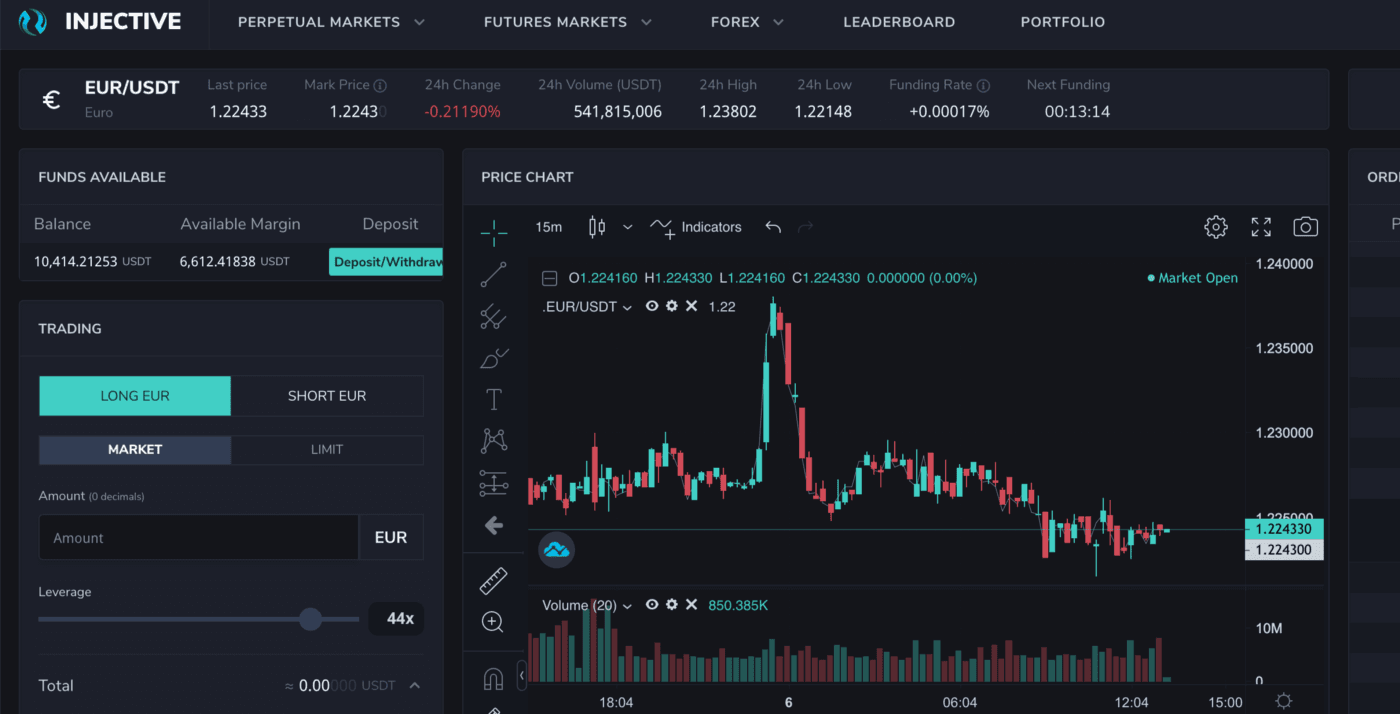The image size is (1400, 714).
Task: Open chart settings gear icon
Action: (x=1215, y=227)
